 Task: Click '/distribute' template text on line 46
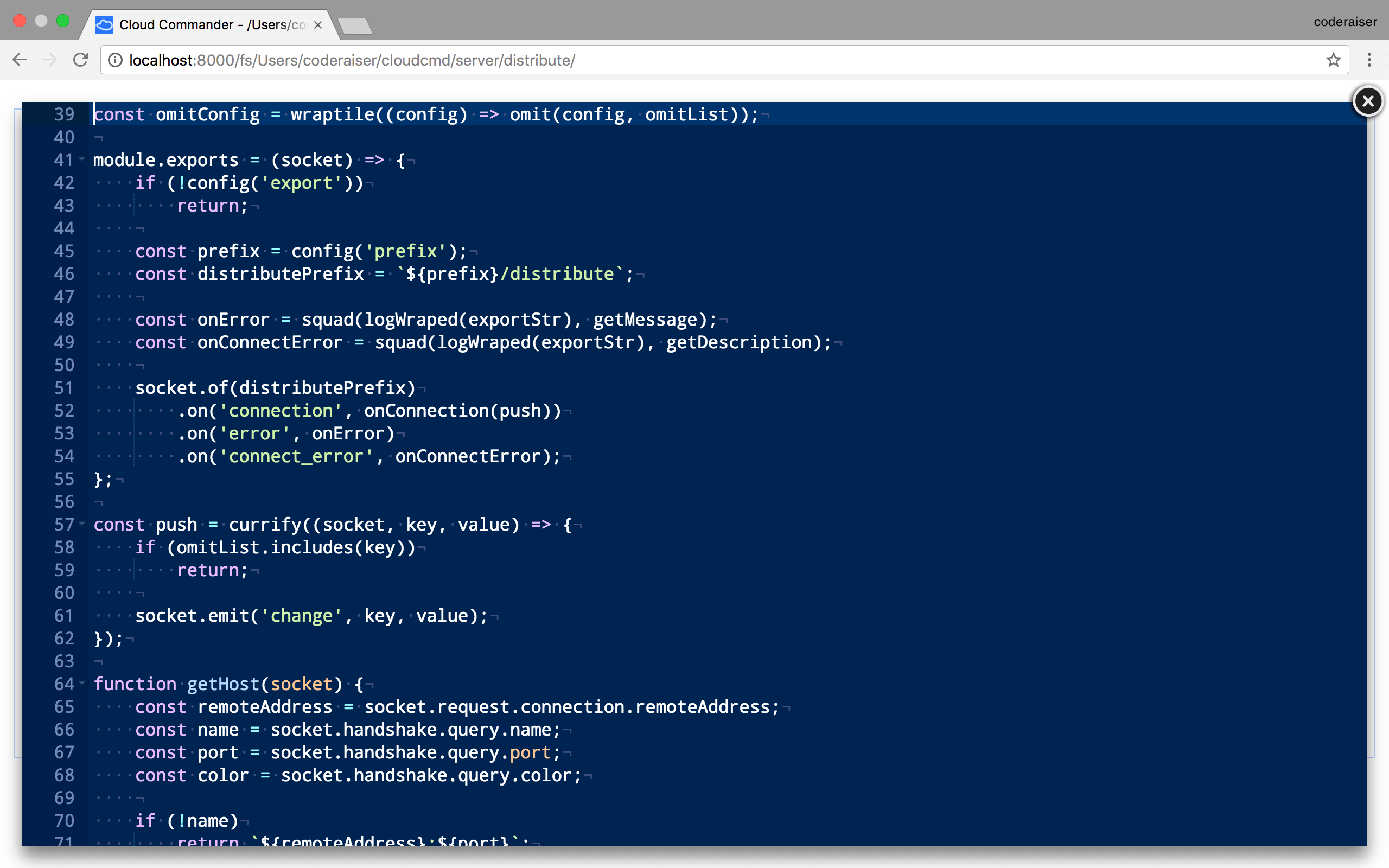click(x=557, y=274)
